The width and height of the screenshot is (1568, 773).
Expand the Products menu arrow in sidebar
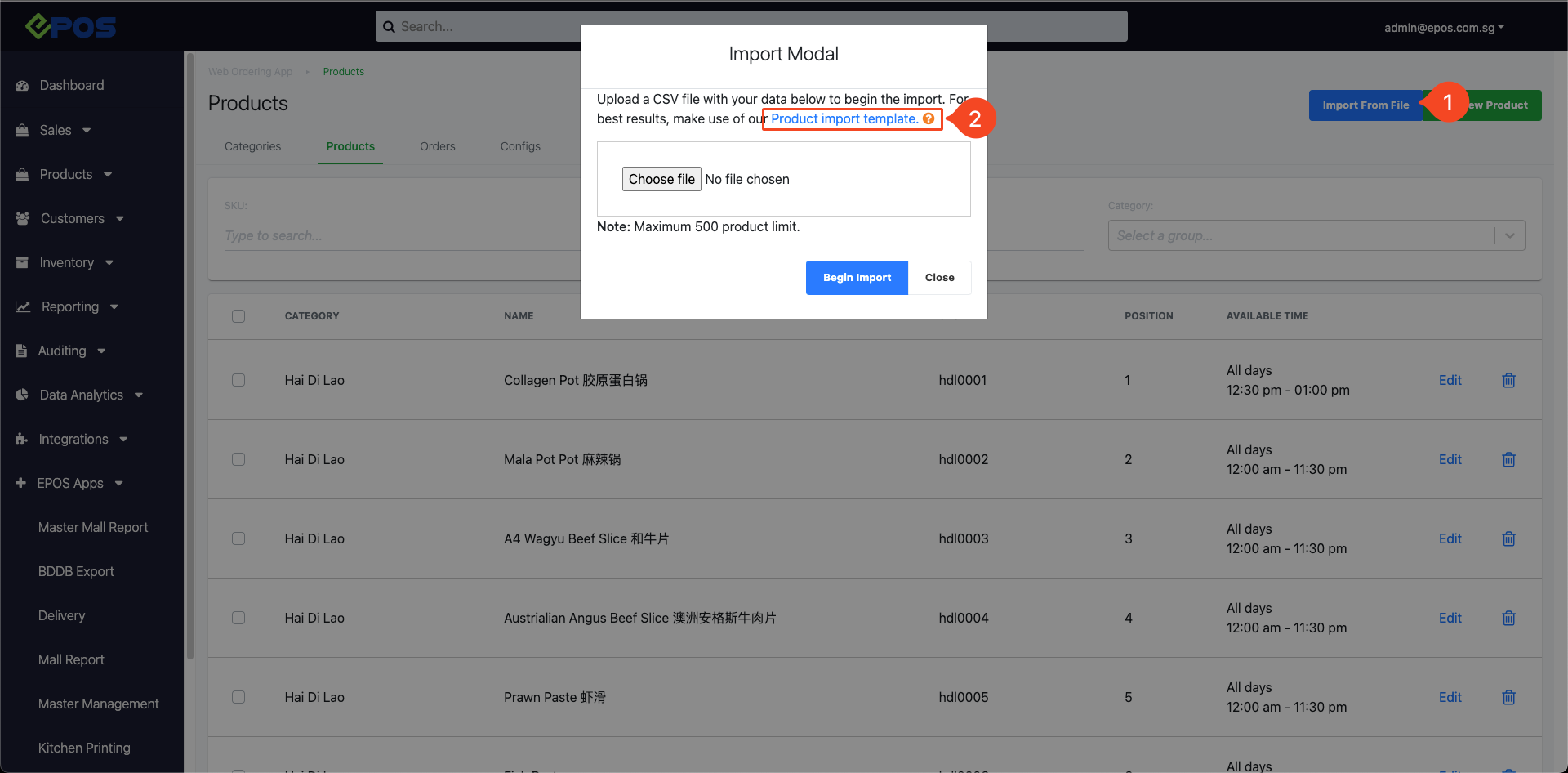click(108, 175)
